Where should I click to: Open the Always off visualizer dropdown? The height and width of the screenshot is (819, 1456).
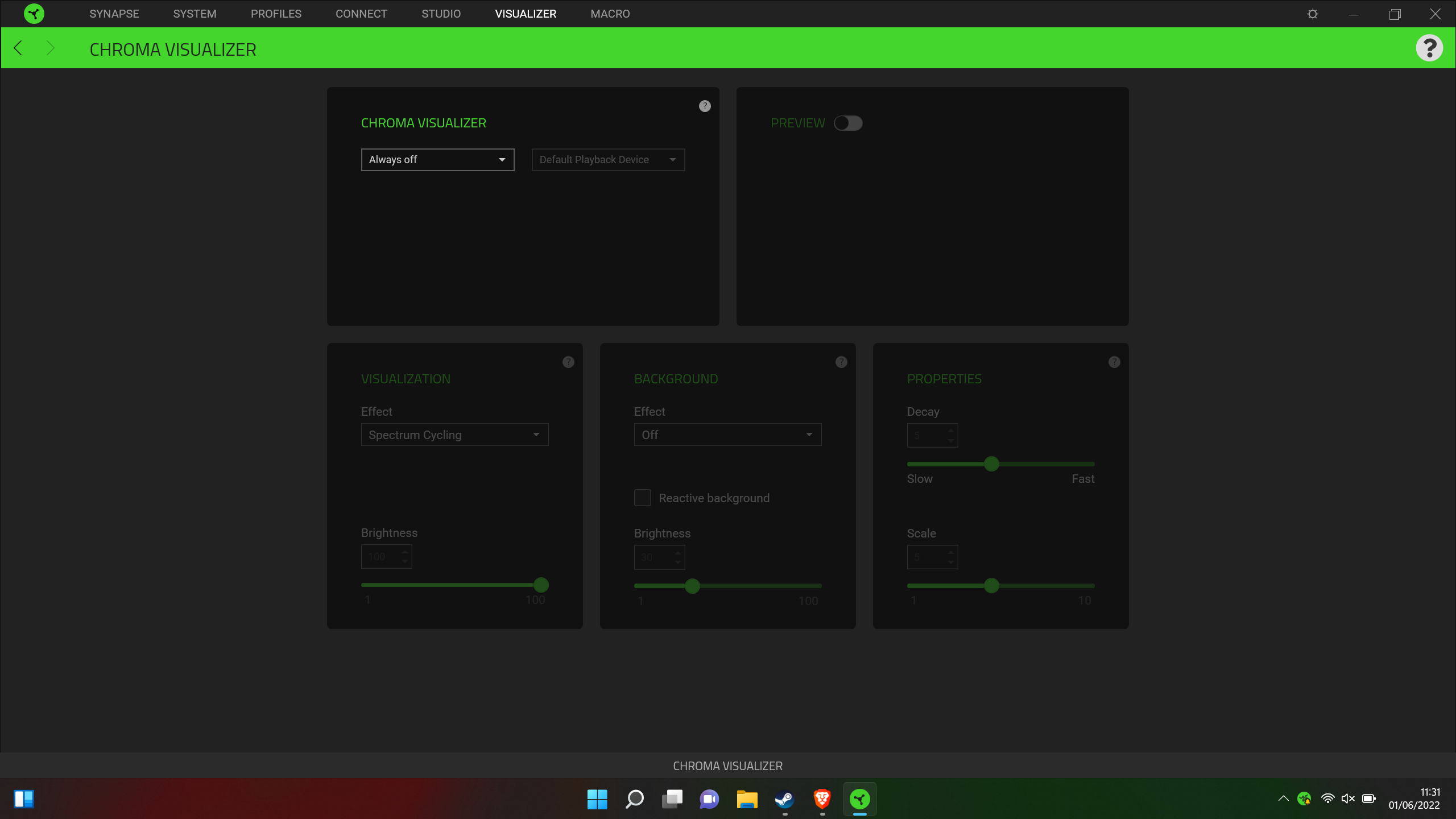[x=437, y=160]
